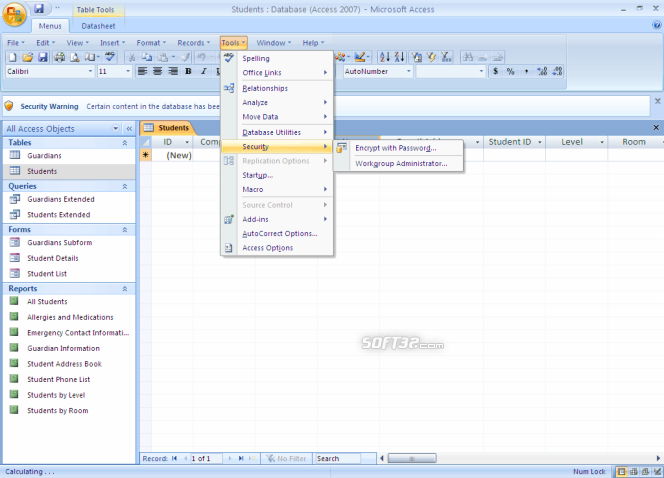Screen dimensions: 664x478
Task: Go to first record button
Action: tap(174, 458)
